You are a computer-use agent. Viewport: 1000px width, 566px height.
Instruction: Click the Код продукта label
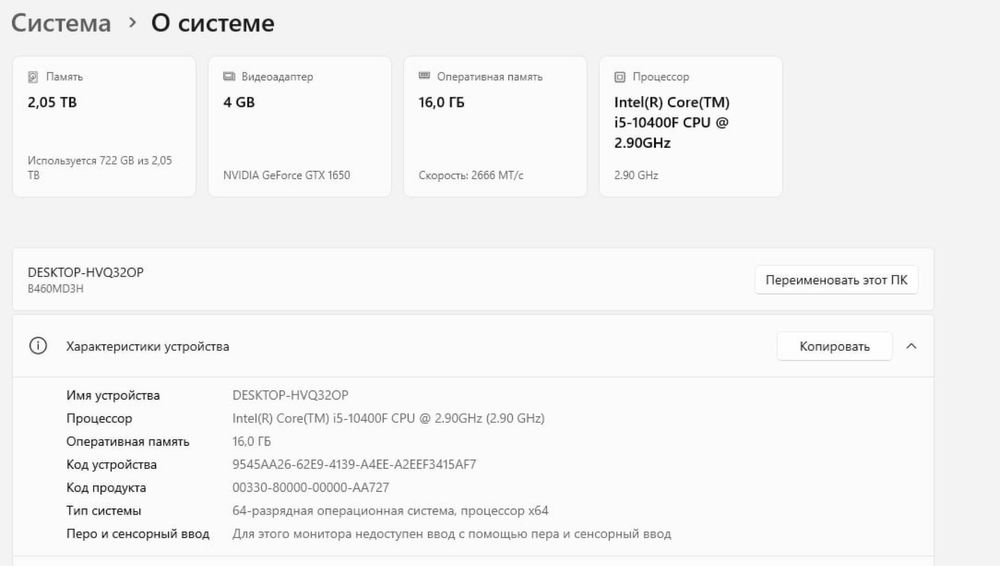click(x=106, y=488)
